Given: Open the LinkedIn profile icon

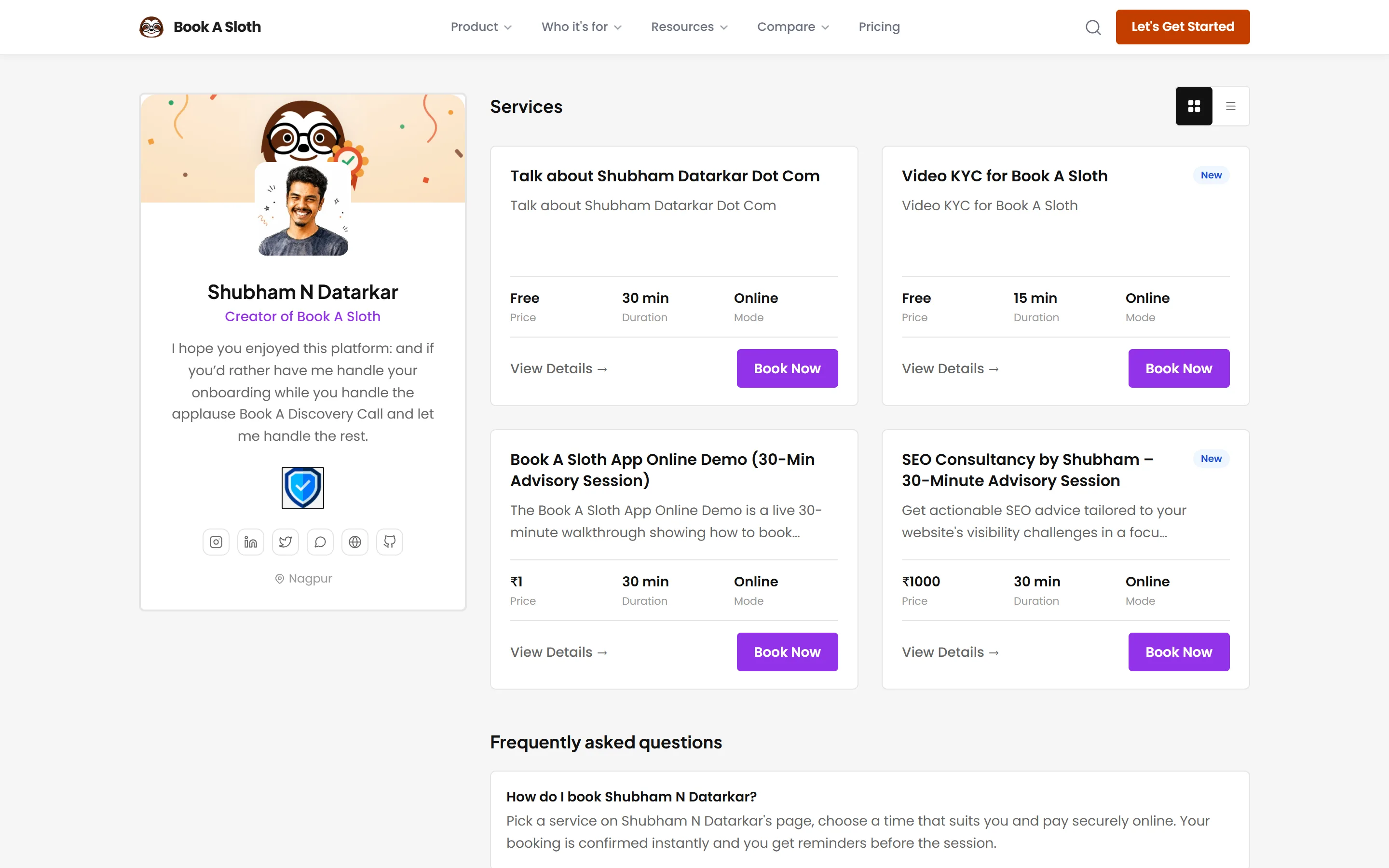Looking at the screenshot, I should coord(251,542).
